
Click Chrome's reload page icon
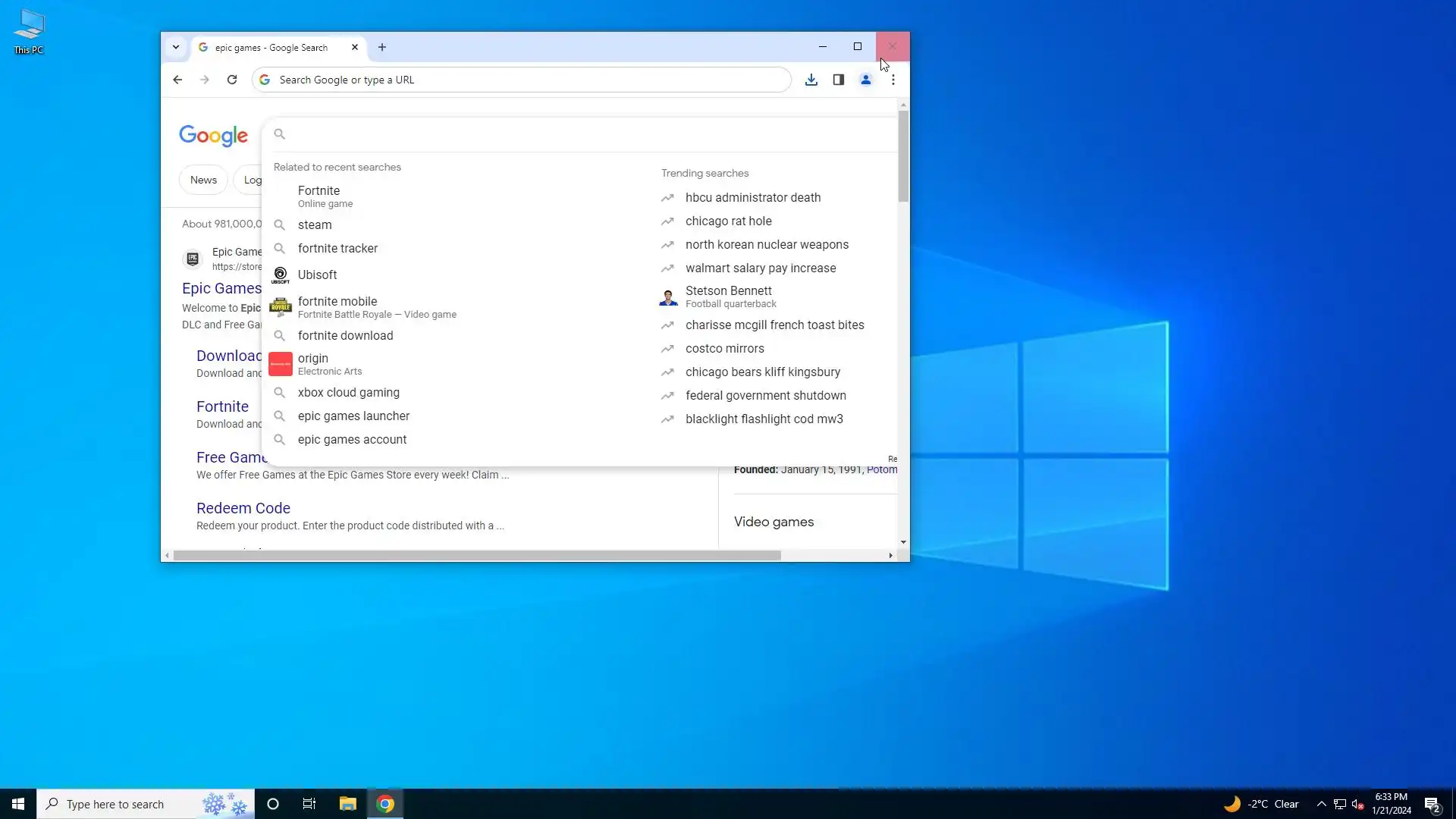pos(232,80)
